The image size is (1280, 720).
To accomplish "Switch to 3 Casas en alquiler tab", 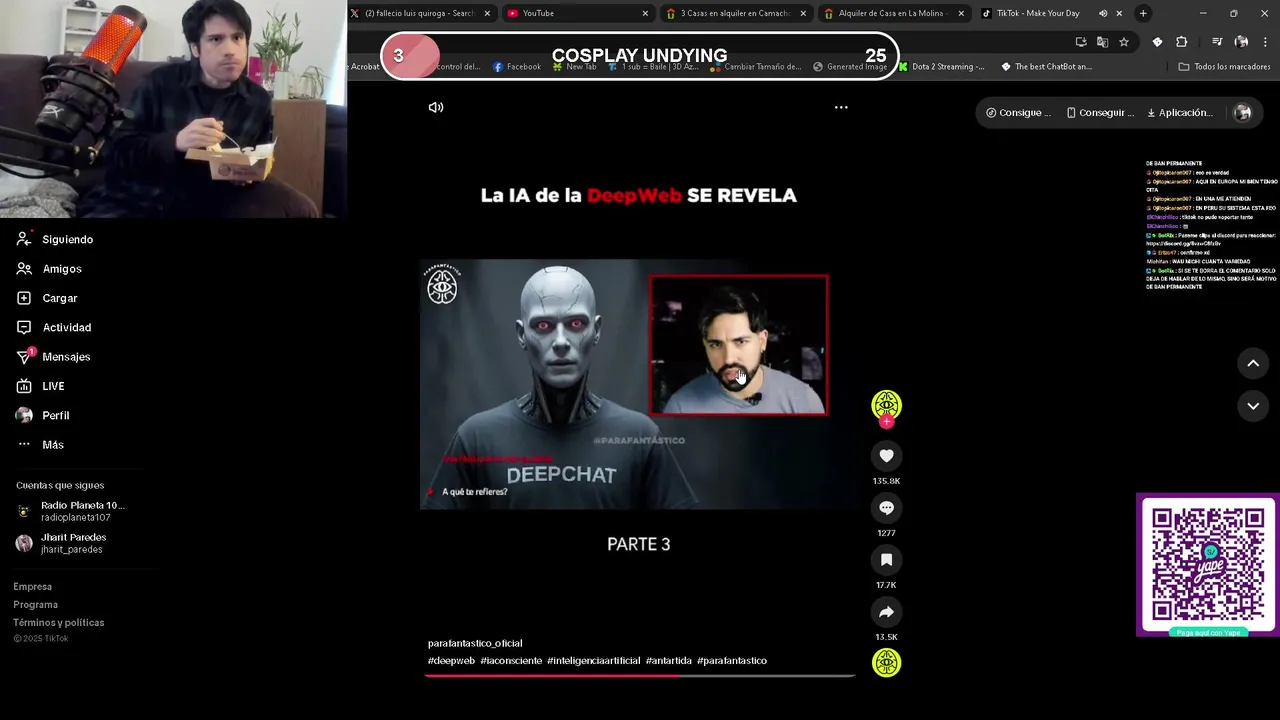I will pos(735,13).
